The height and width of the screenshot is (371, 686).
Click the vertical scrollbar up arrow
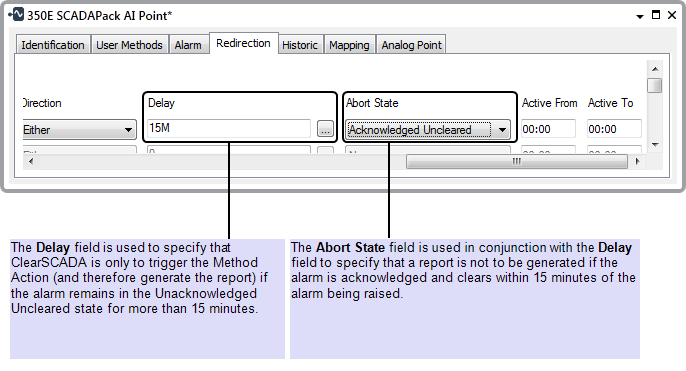(x=655, y=69)
